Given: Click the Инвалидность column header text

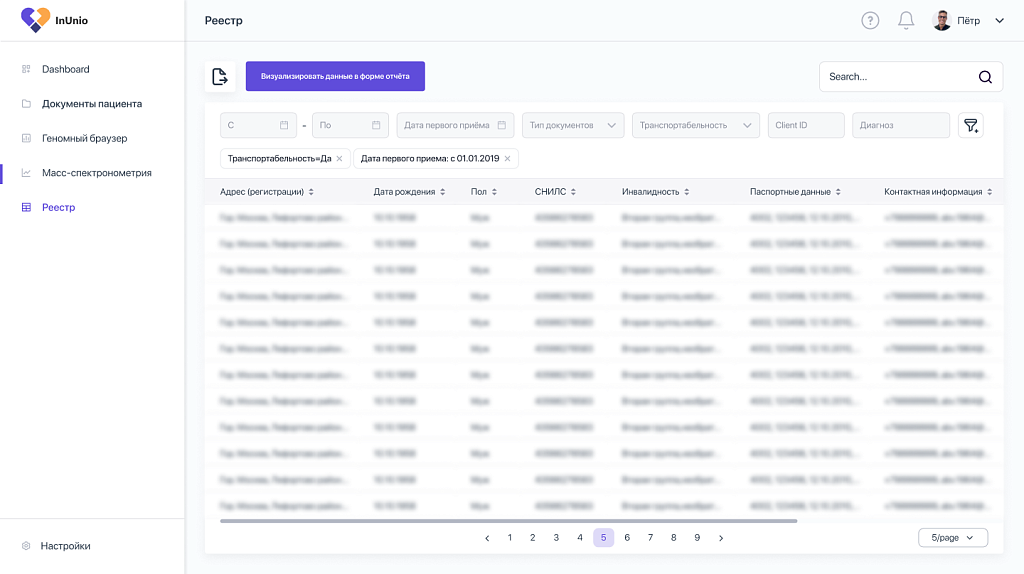Looking at the screenshot, I should click(650, 192).
